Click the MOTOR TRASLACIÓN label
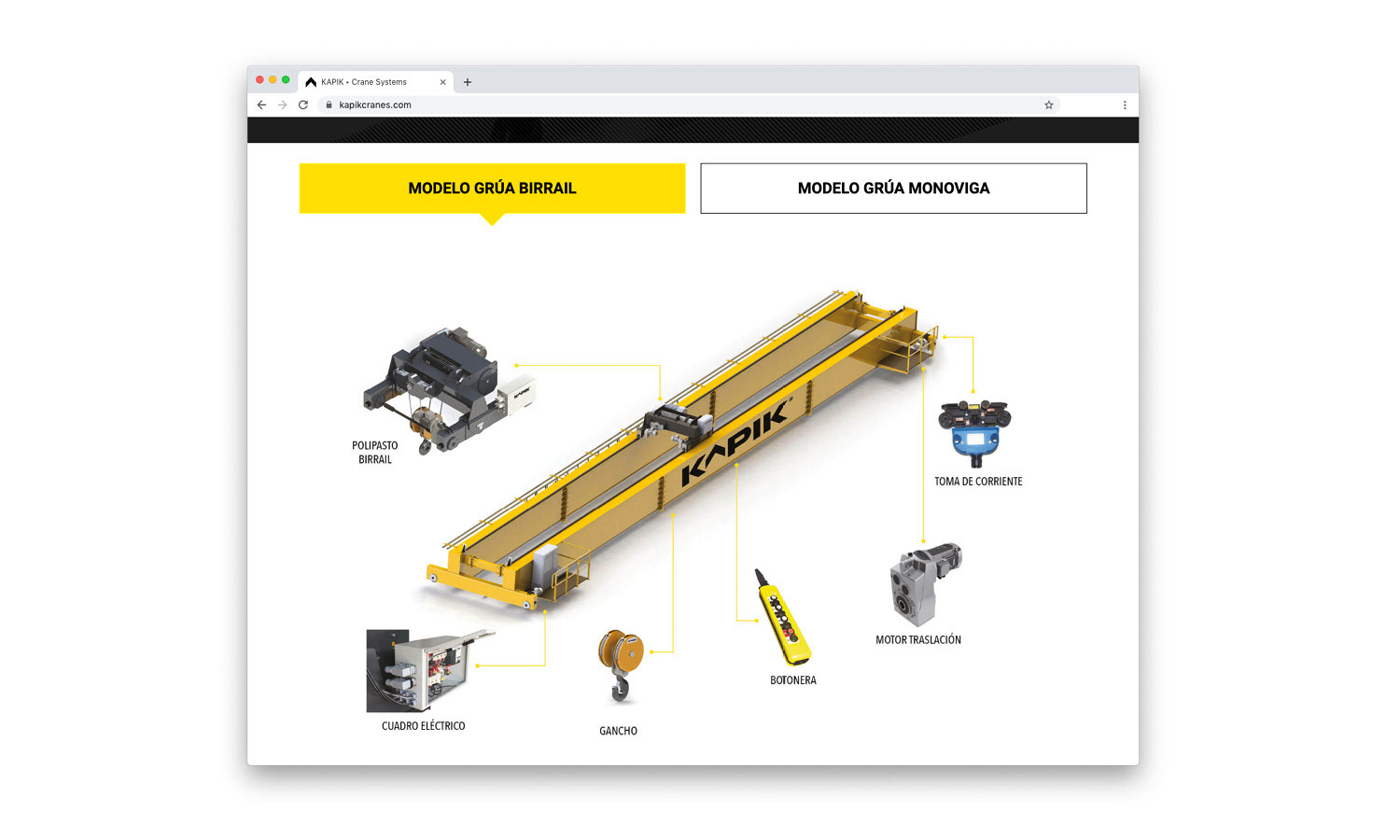 click(x=918, y=640)
